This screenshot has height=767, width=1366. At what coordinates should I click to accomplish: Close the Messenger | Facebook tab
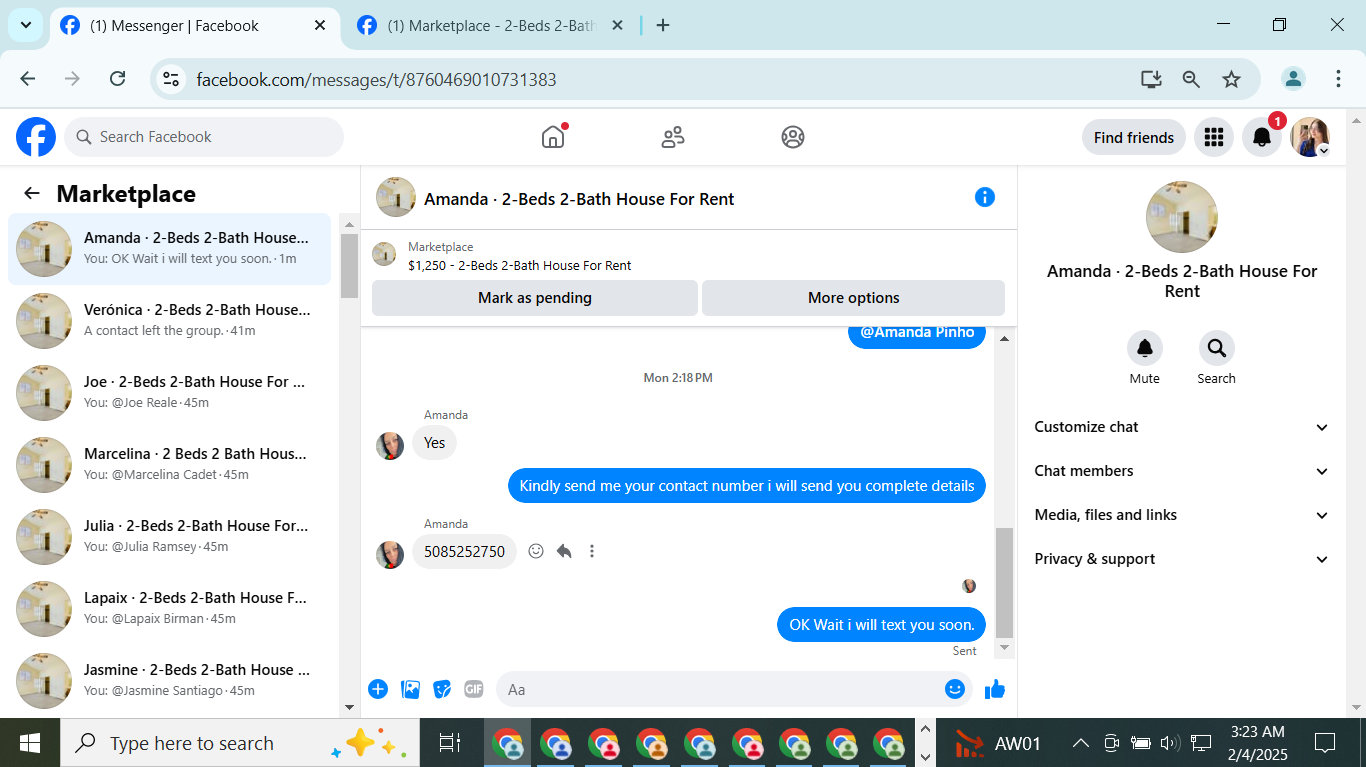click(320, 26)
